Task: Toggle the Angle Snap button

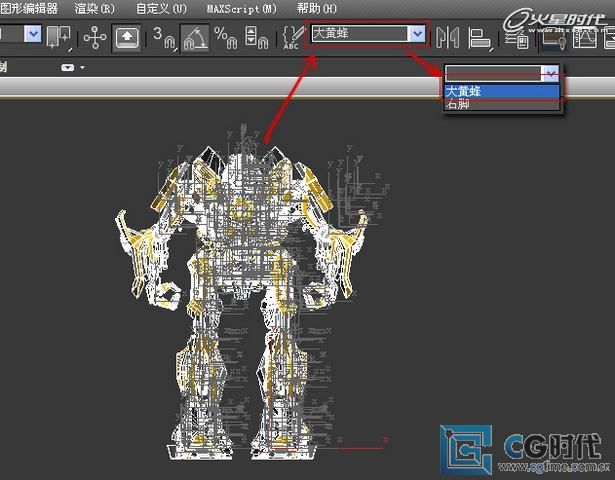Action: (195, 38)
